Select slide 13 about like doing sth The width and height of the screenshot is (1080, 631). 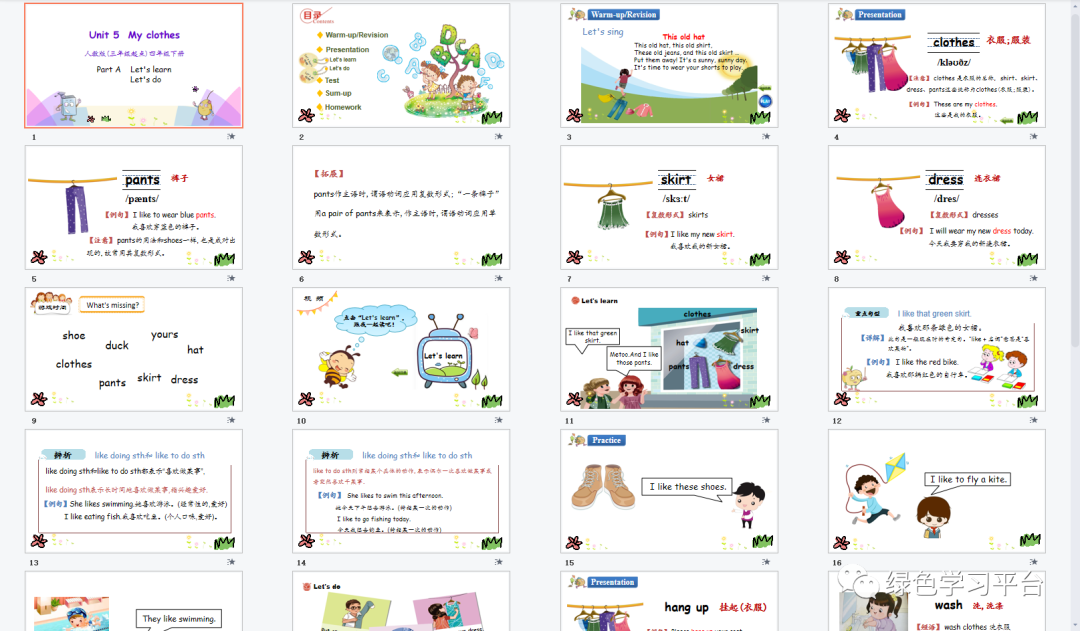point(134,491)
